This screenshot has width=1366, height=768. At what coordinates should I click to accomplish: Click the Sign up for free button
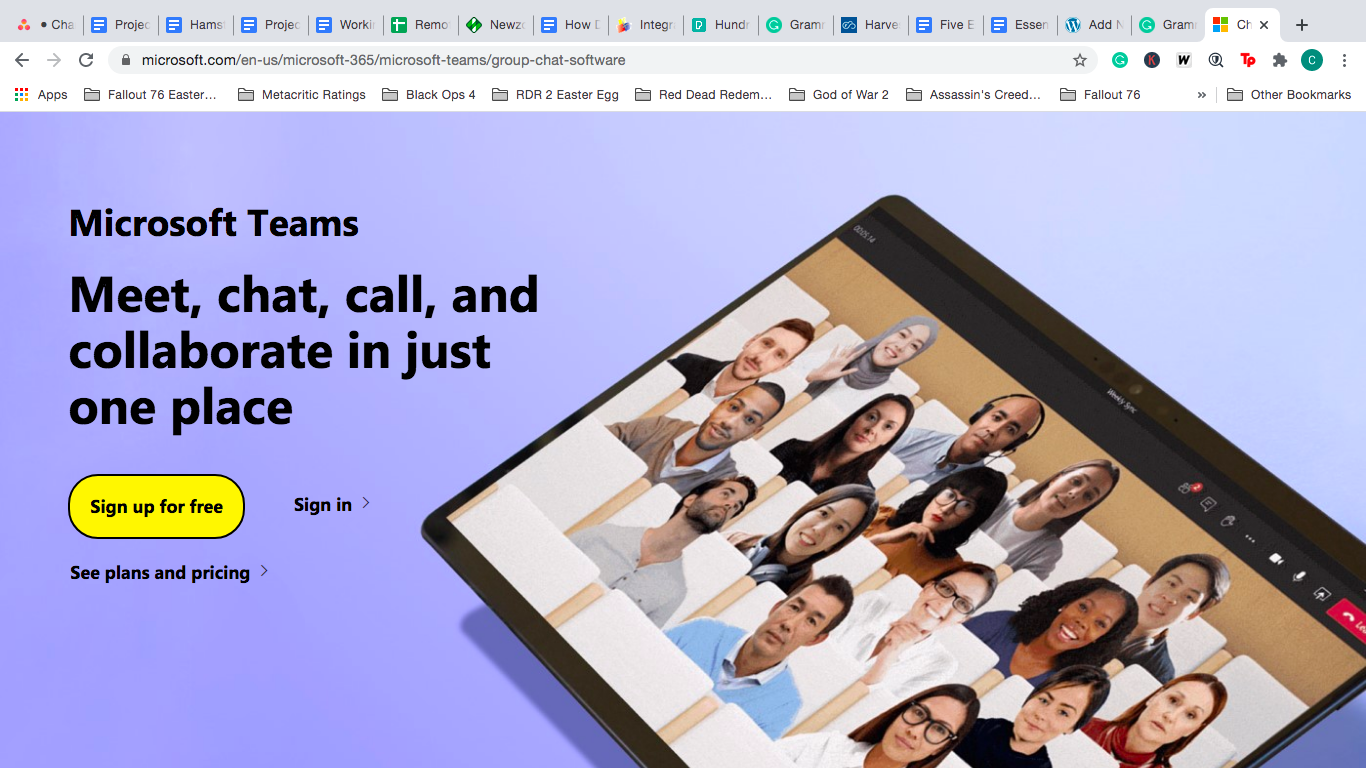(x=156, y=506)
